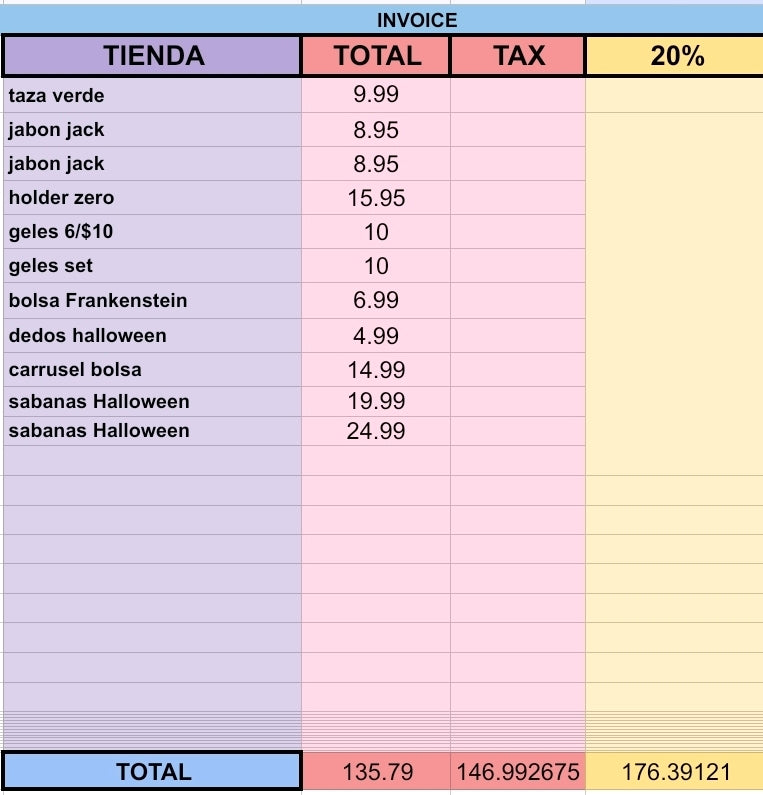Select the 176.39121 total cell
Screen dimensions: 763x795
pos(674,772)
